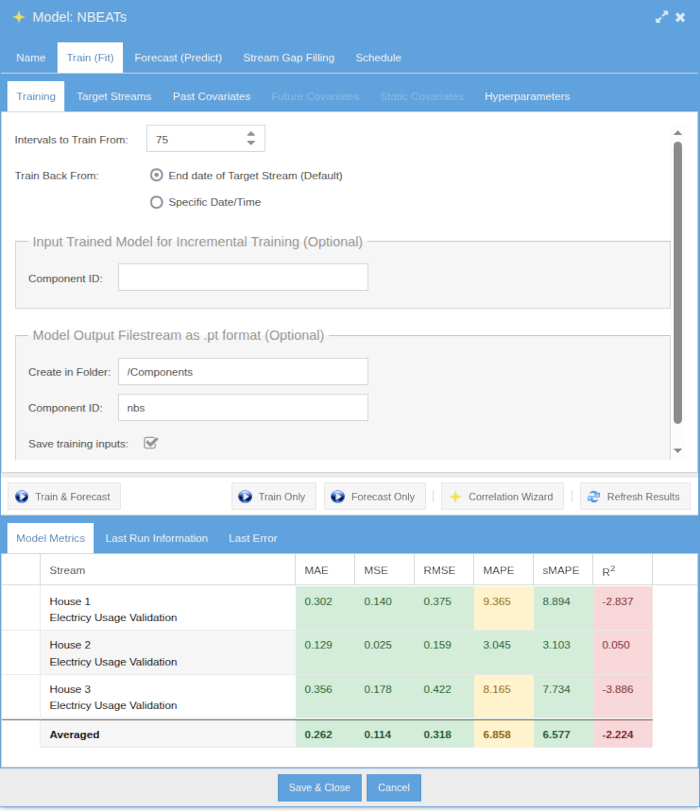This screenshot has width=700, height=811.
Task: Click the expand dialog arrows icon
Action: coord(661,17)
